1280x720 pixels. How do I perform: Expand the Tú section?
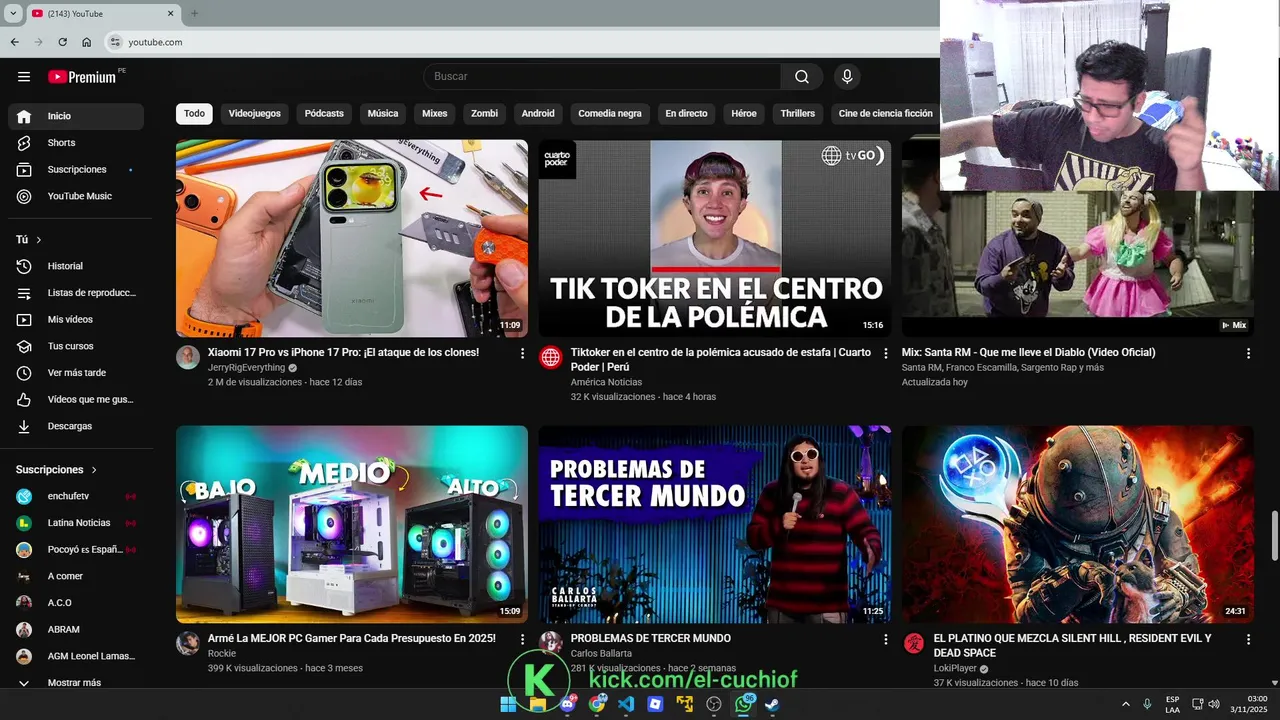pyautogui.click(x=29, y=240)
